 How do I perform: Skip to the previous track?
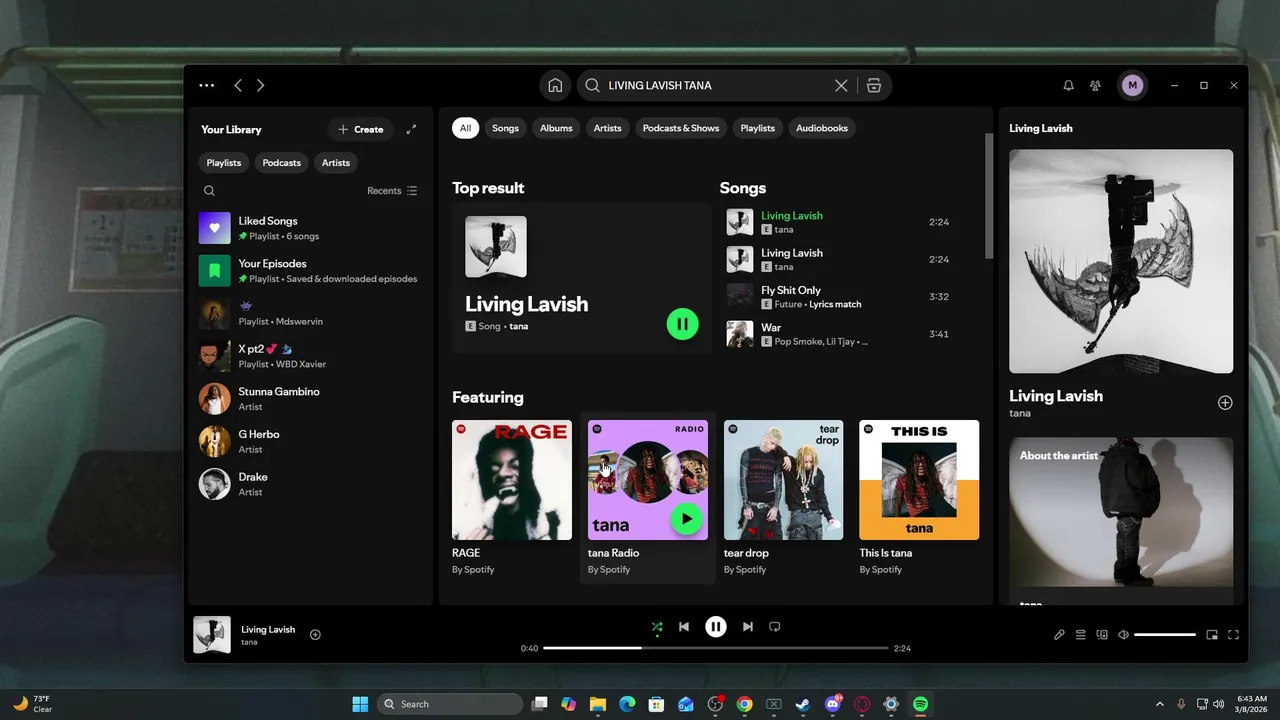(x=684, y=627)
